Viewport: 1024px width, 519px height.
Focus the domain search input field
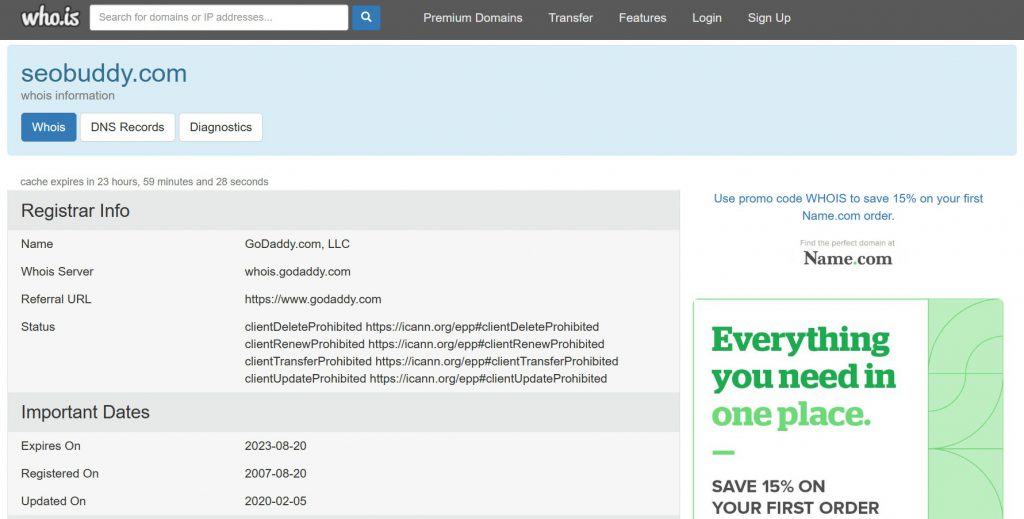pos(219,18)
